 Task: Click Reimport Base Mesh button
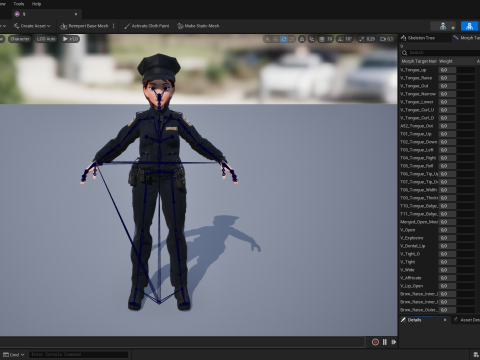pyautogui.click(x=84, y=26)
